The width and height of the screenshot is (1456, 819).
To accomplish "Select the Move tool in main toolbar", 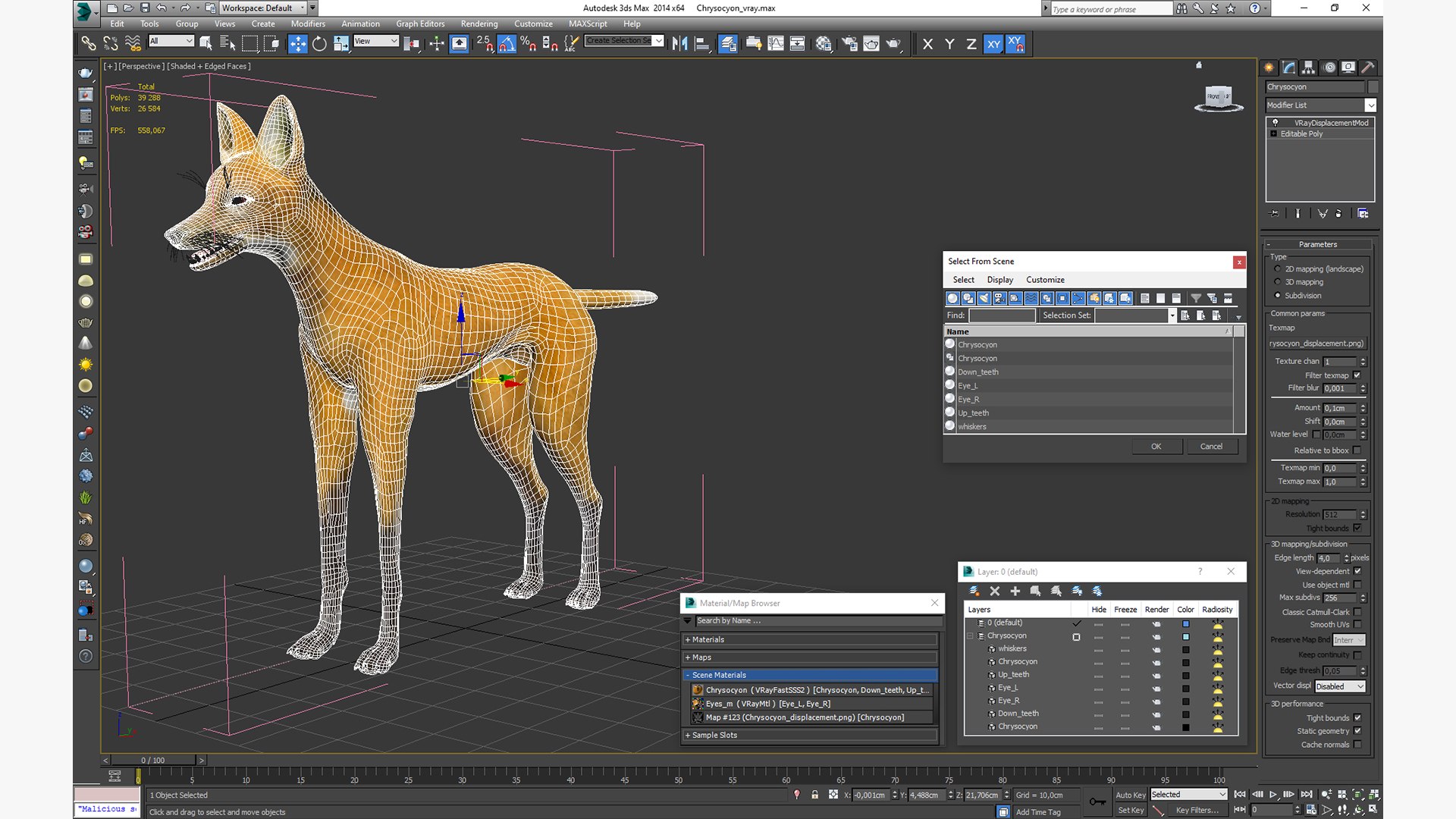I will click(x=297, y=44).
